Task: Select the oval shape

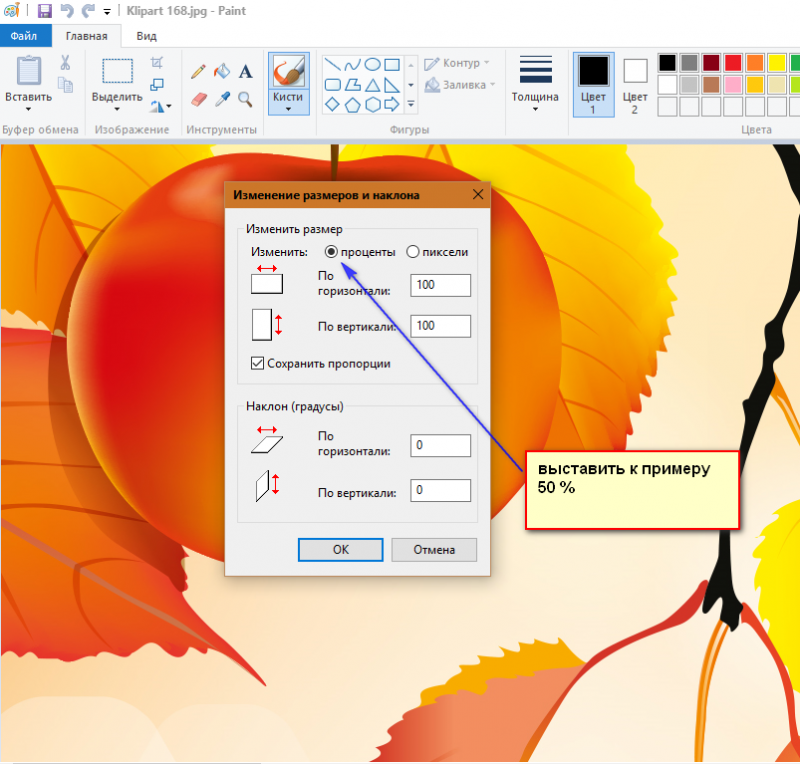Action: click(x=372, y=65)
